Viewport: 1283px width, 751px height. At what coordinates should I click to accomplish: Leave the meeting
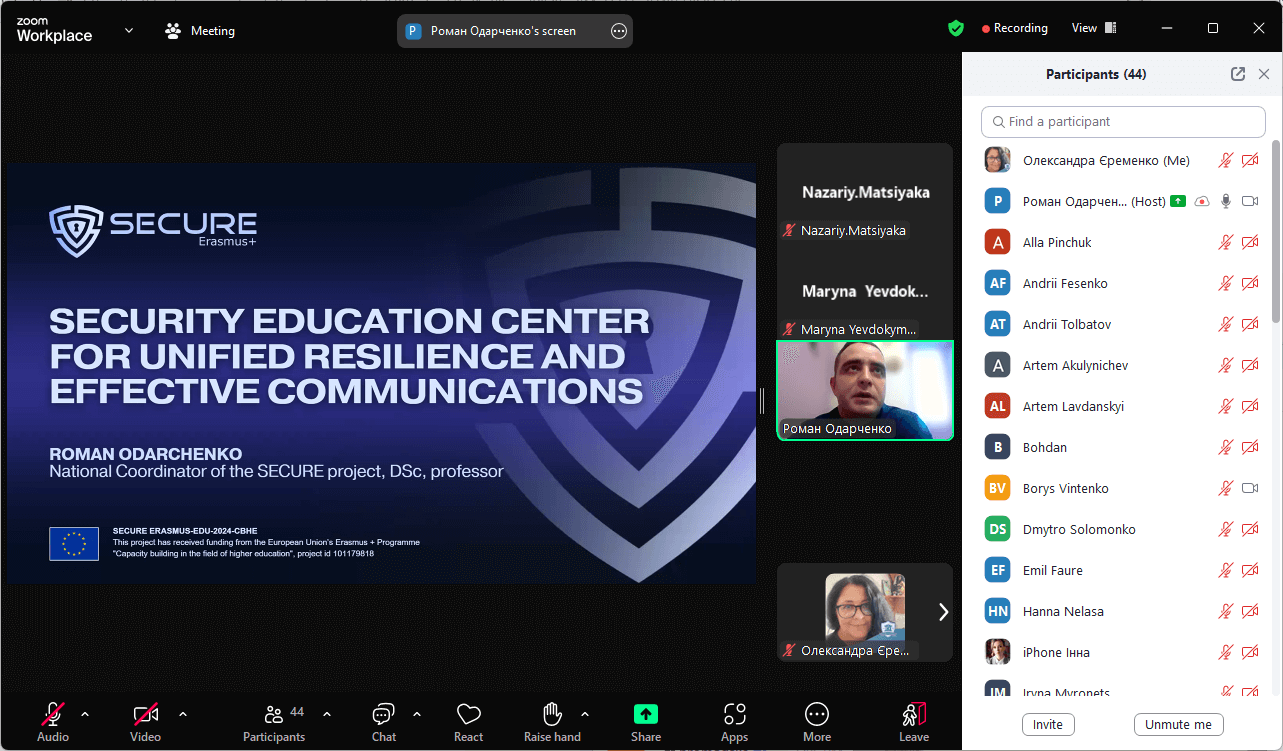pyautogui.click(x=914, y=722)
